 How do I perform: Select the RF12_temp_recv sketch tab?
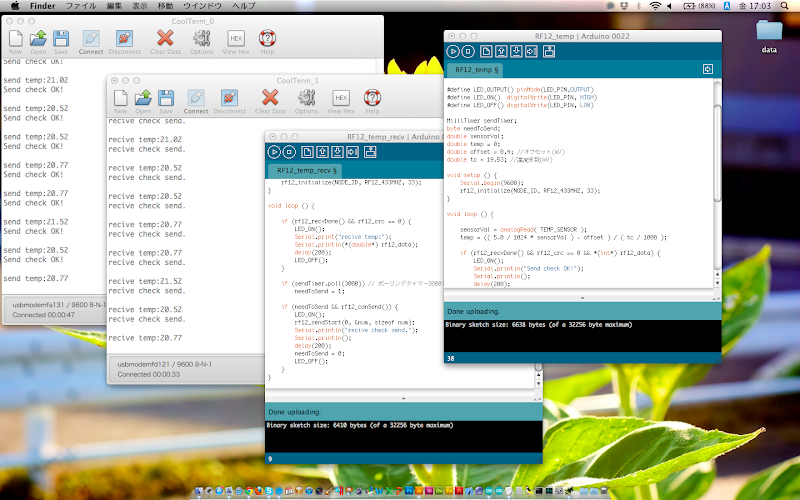point(306,170)
